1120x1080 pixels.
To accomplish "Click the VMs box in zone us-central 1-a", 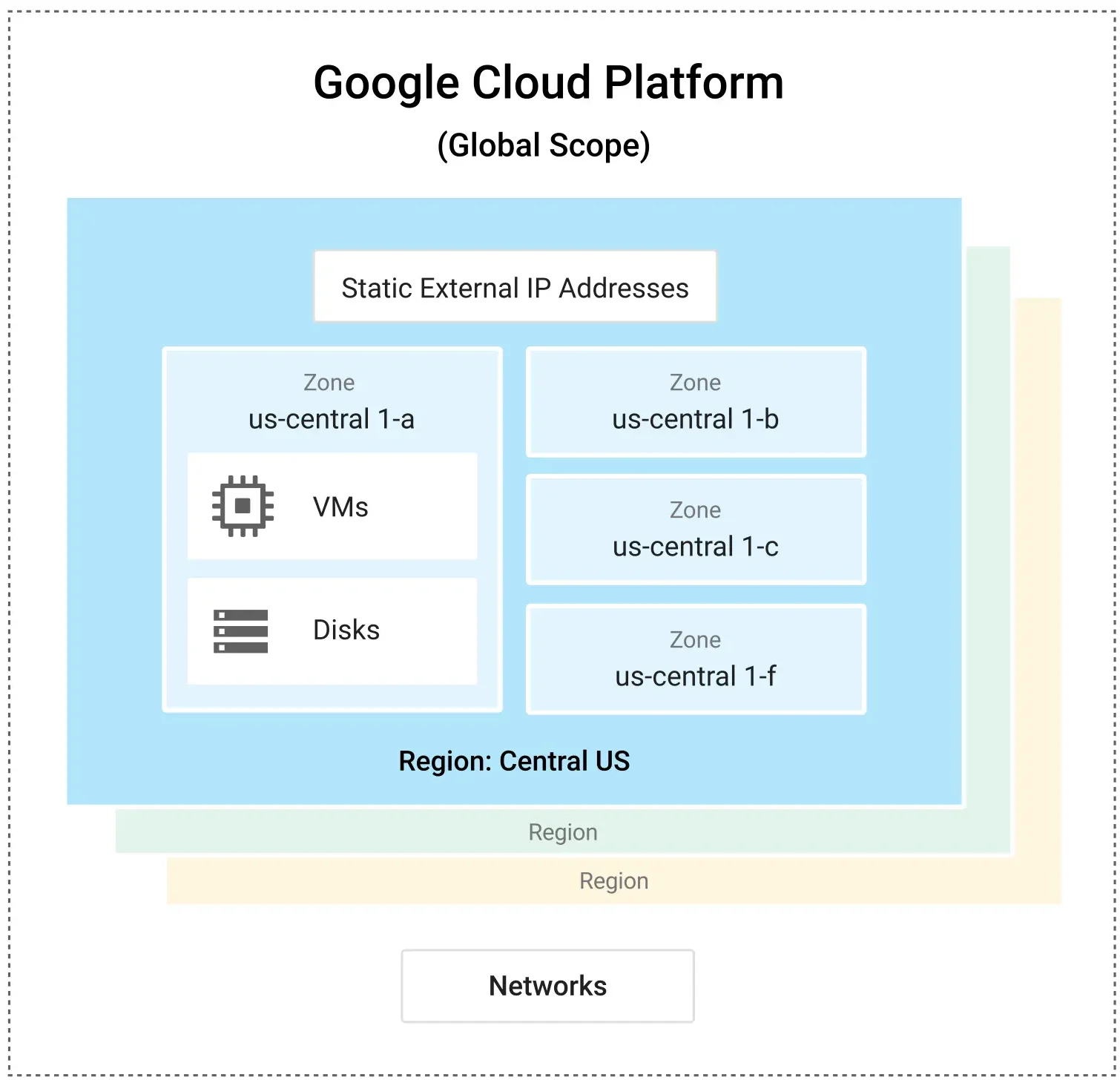I will point(332,507).
